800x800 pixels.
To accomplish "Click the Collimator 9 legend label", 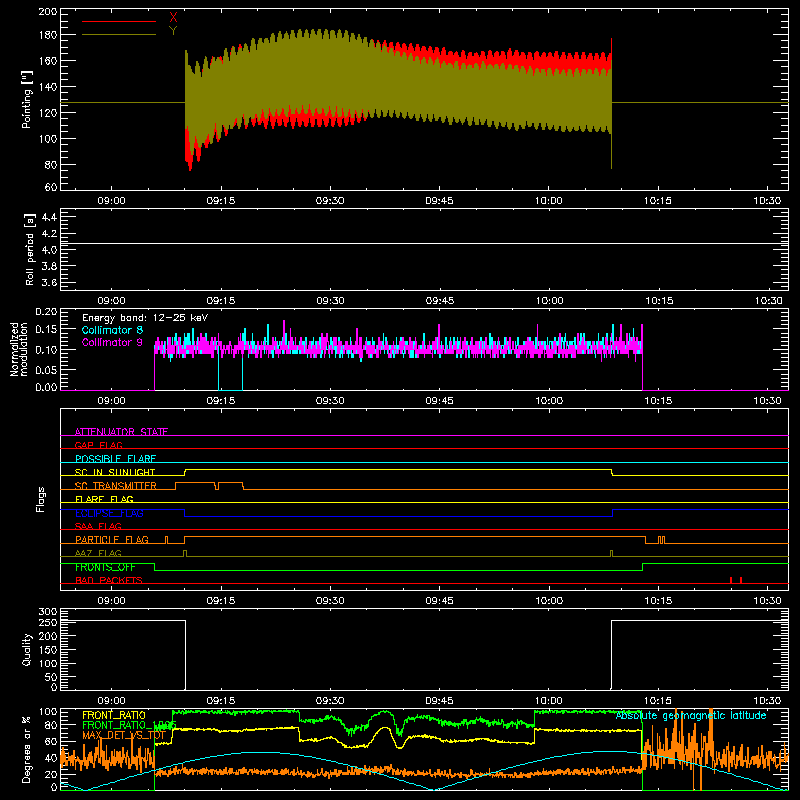I will [112, 342].
